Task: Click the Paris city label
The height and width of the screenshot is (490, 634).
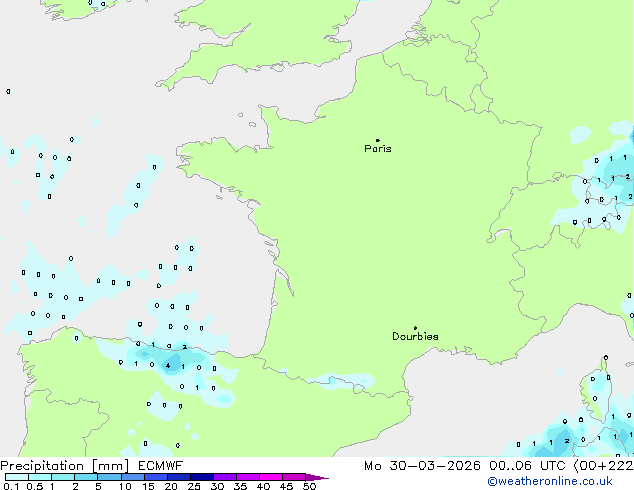Action: coord(378,149)
